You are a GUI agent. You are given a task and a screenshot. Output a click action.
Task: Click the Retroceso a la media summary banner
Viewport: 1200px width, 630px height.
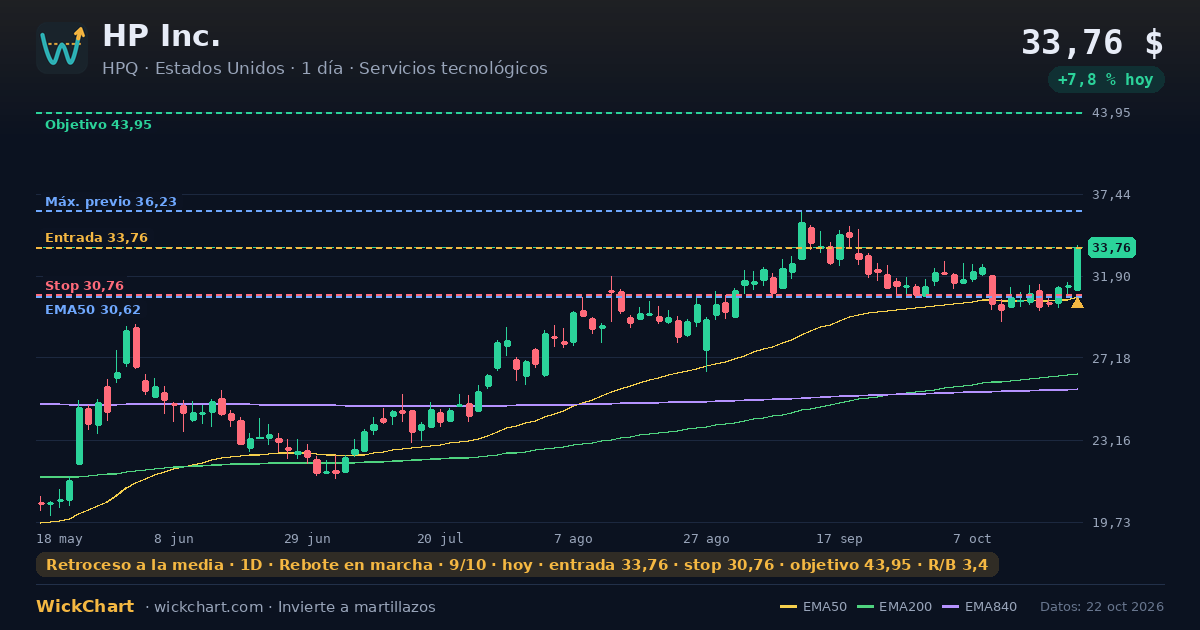517,565
